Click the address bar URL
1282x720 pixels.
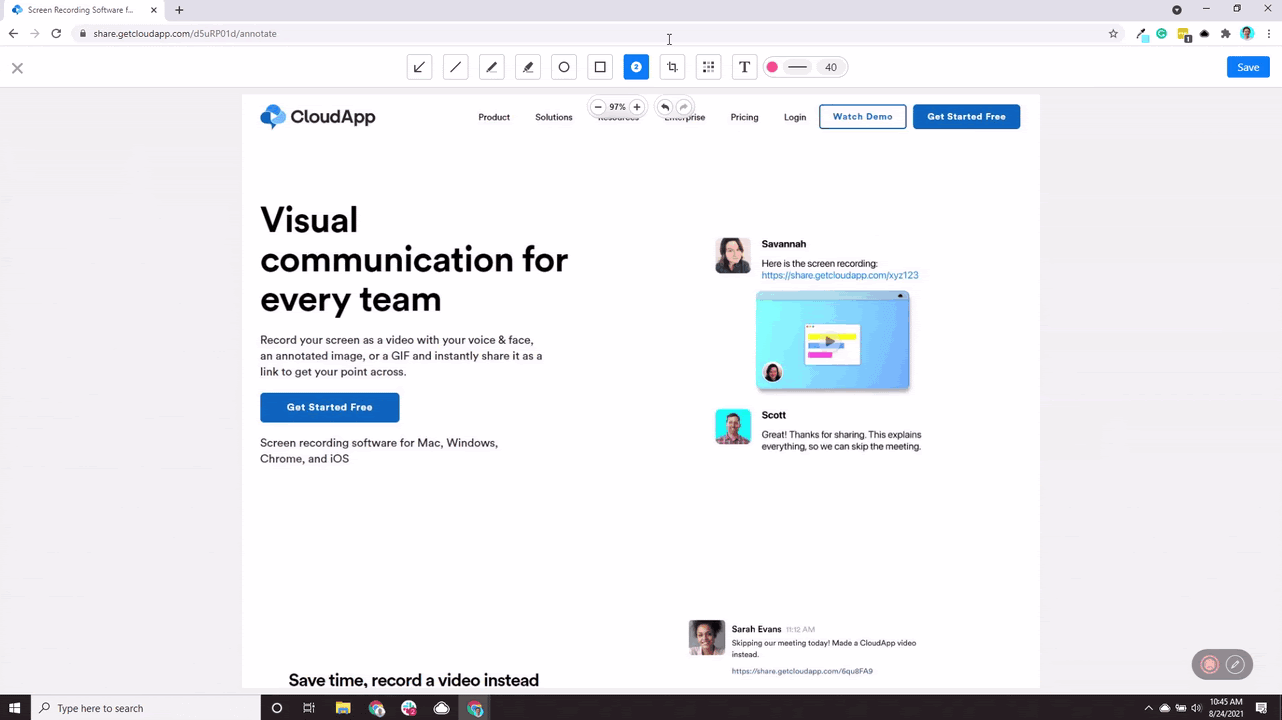click(185, 33)
